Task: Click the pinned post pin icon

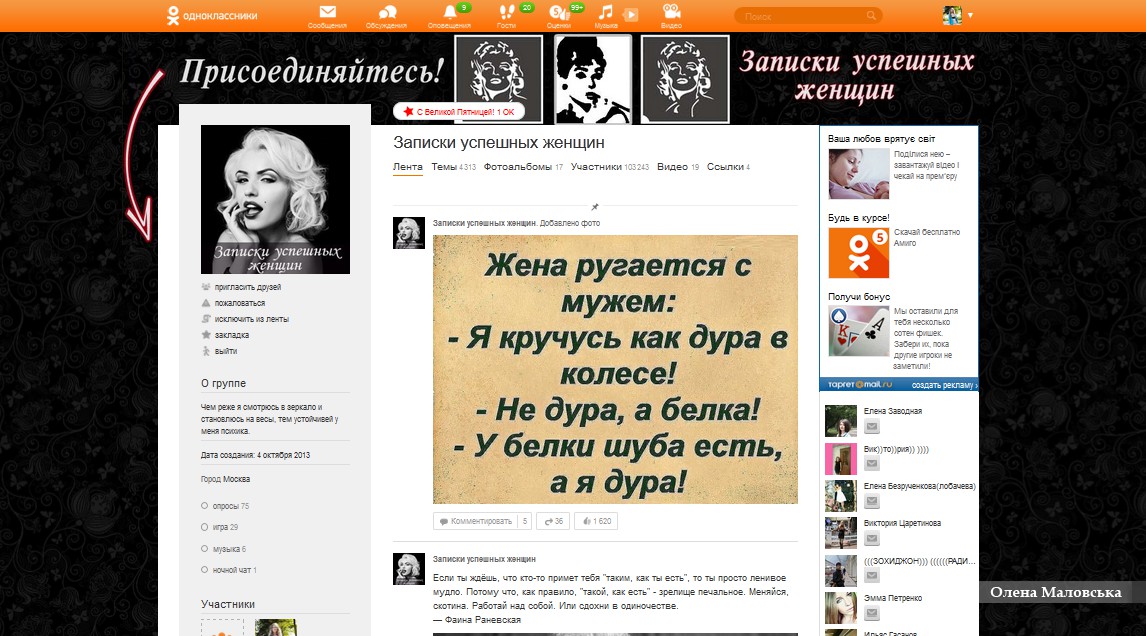Action: click(x=595, y=207)
